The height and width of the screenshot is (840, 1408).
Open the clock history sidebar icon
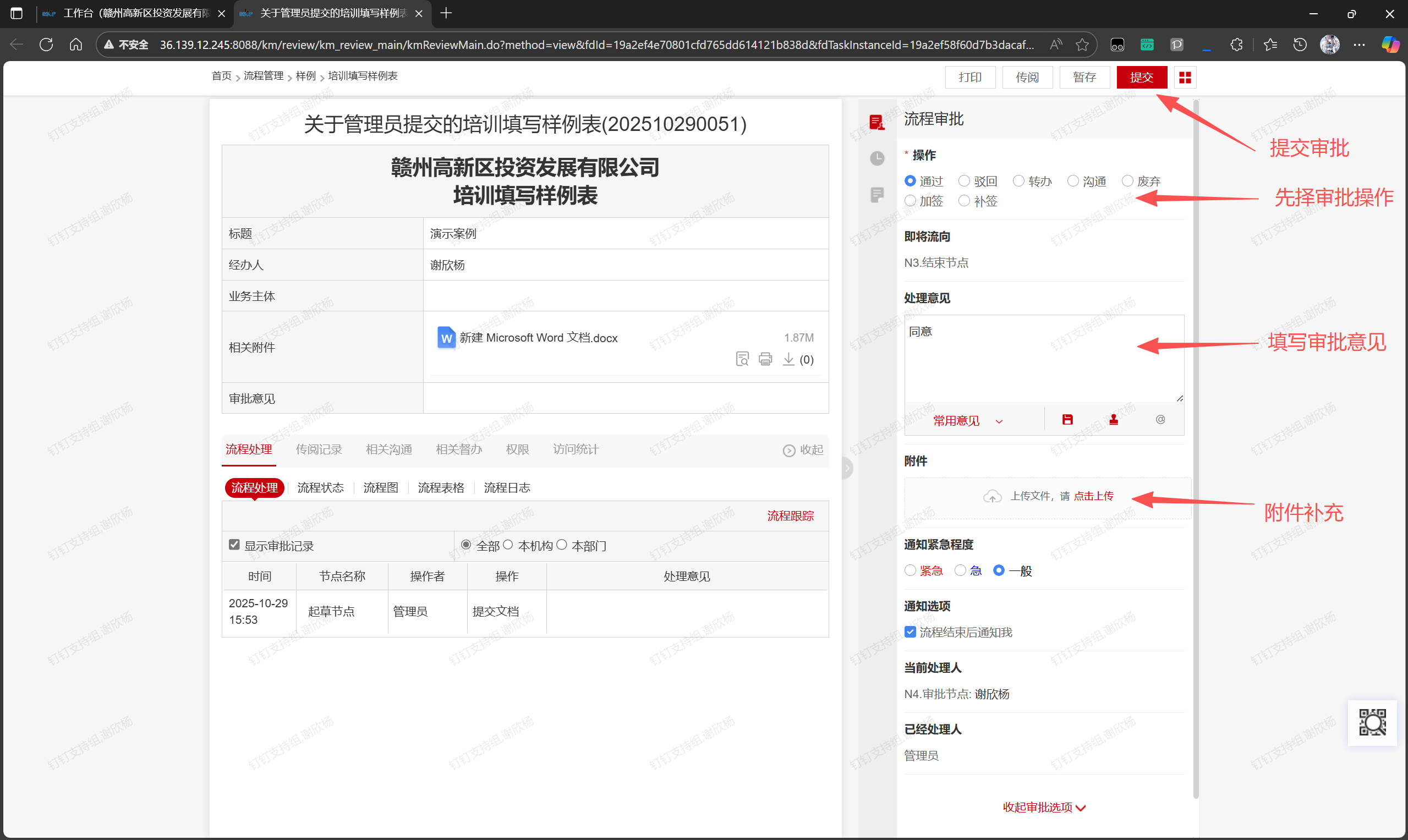coord(877,158)
